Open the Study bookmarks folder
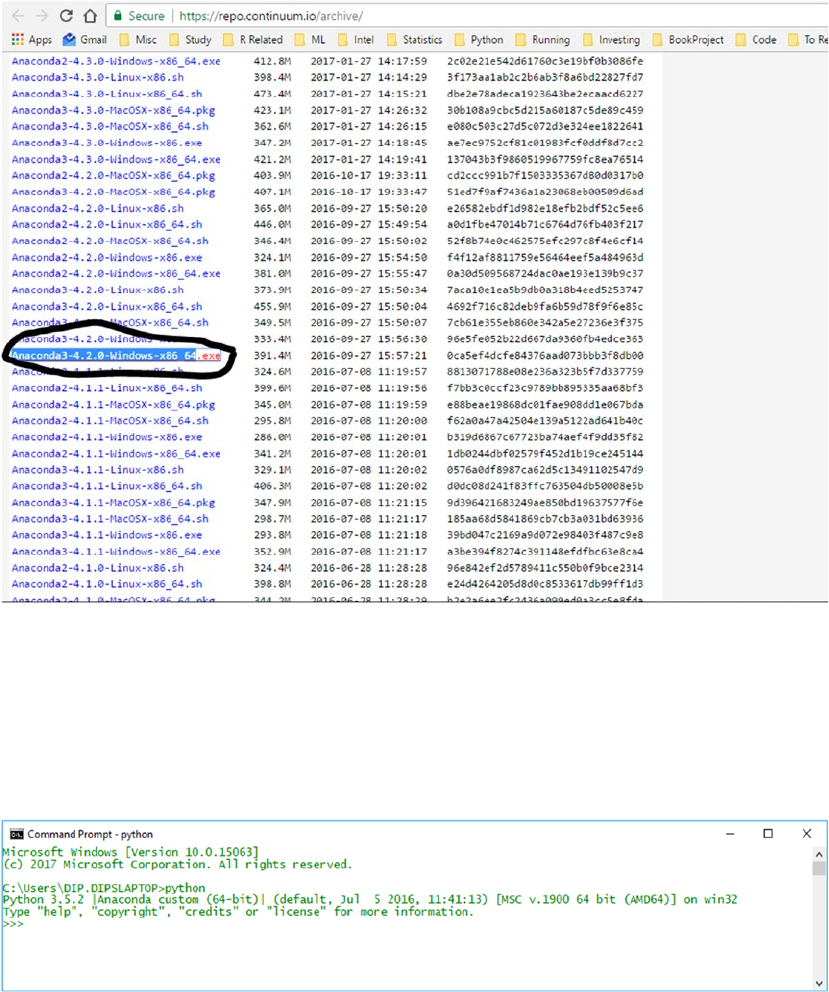The width and height of the screenshot is (829, 992). click(190, 39)
